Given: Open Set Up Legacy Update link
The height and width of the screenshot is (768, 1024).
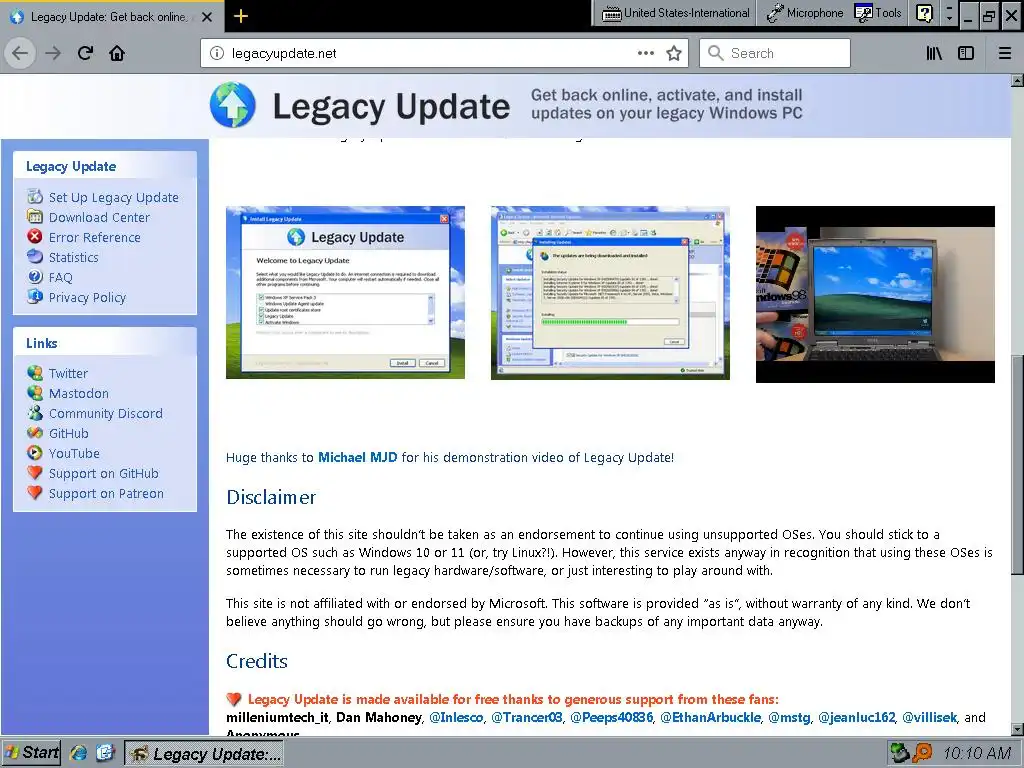Looking at the screenshot, I should point(114,197).
